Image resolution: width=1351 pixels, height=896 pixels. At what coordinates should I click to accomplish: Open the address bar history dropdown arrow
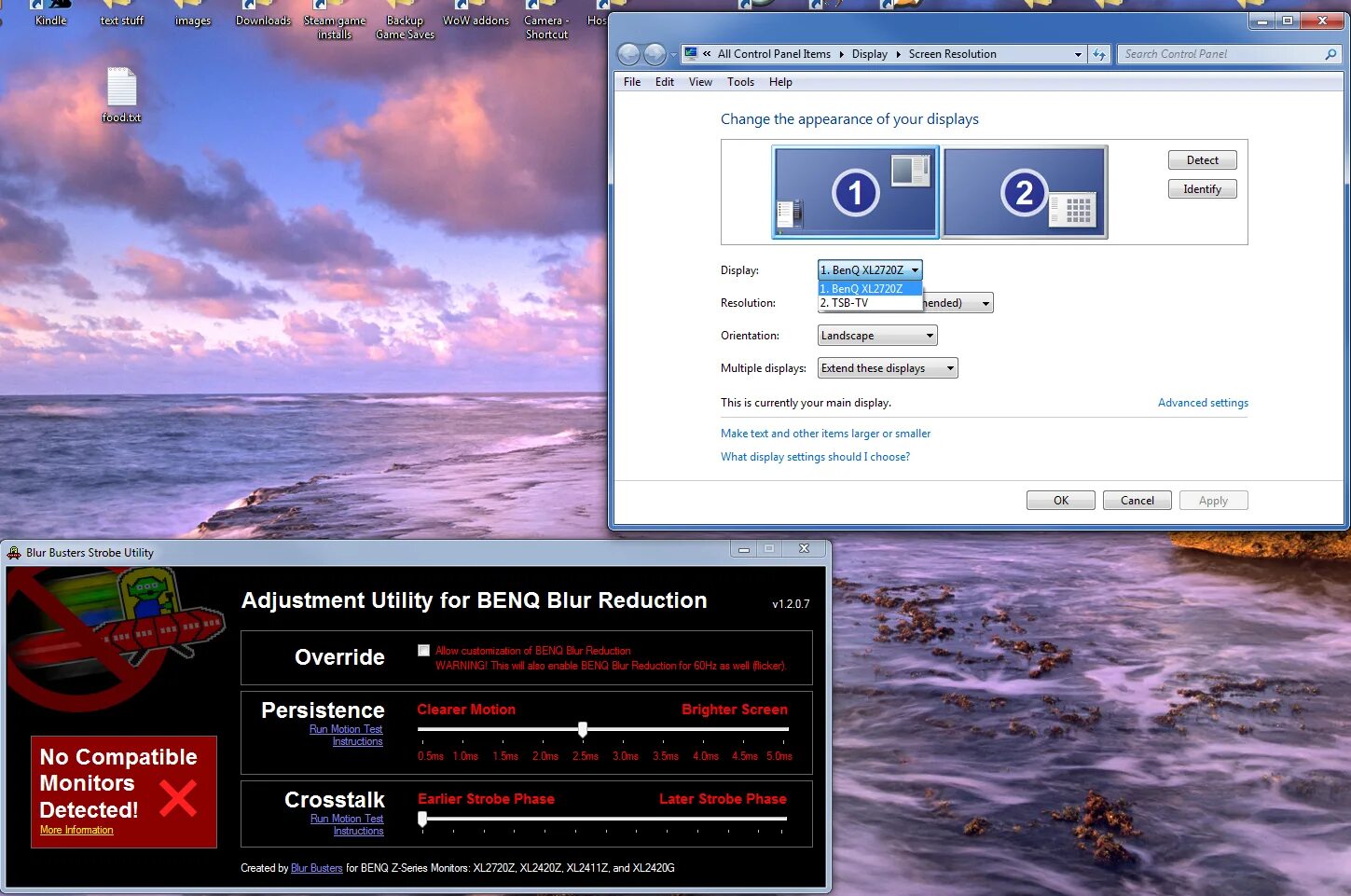pyautogui.click(x=1078, y=54)
